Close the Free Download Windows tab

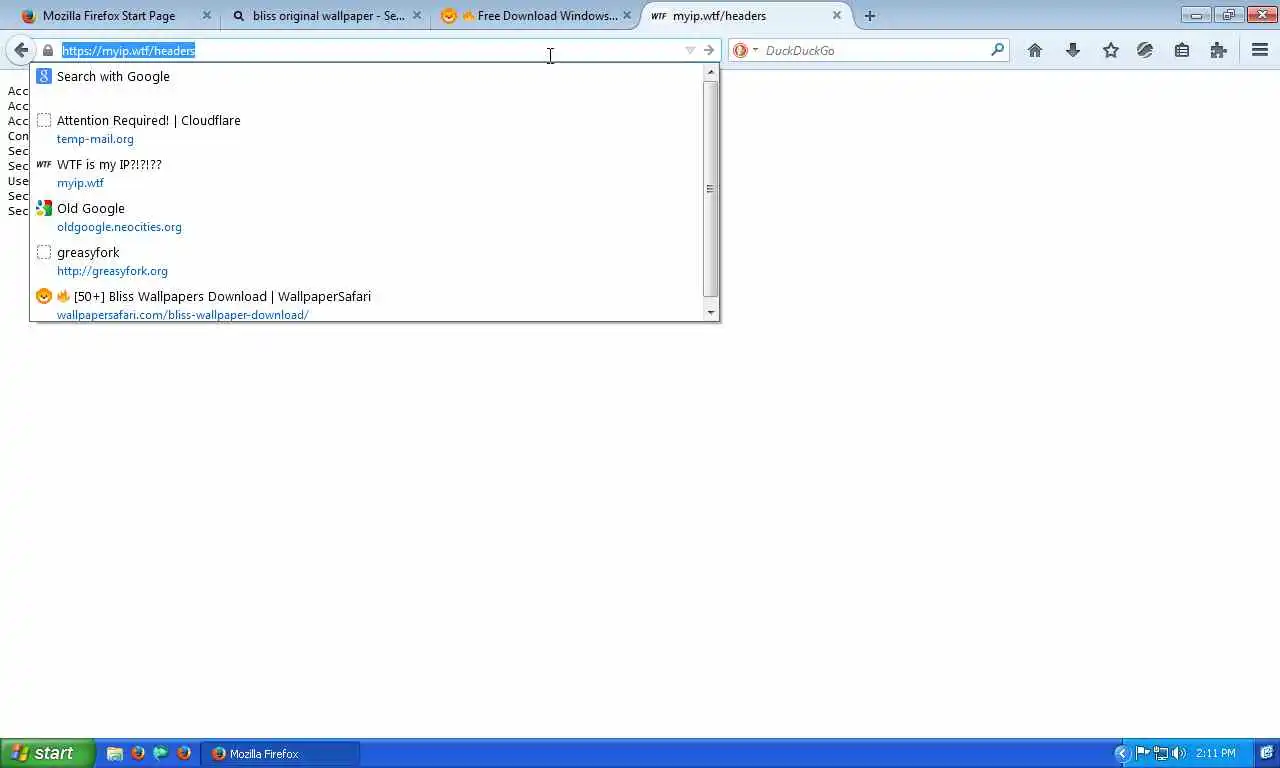click(x=627, y=15)
